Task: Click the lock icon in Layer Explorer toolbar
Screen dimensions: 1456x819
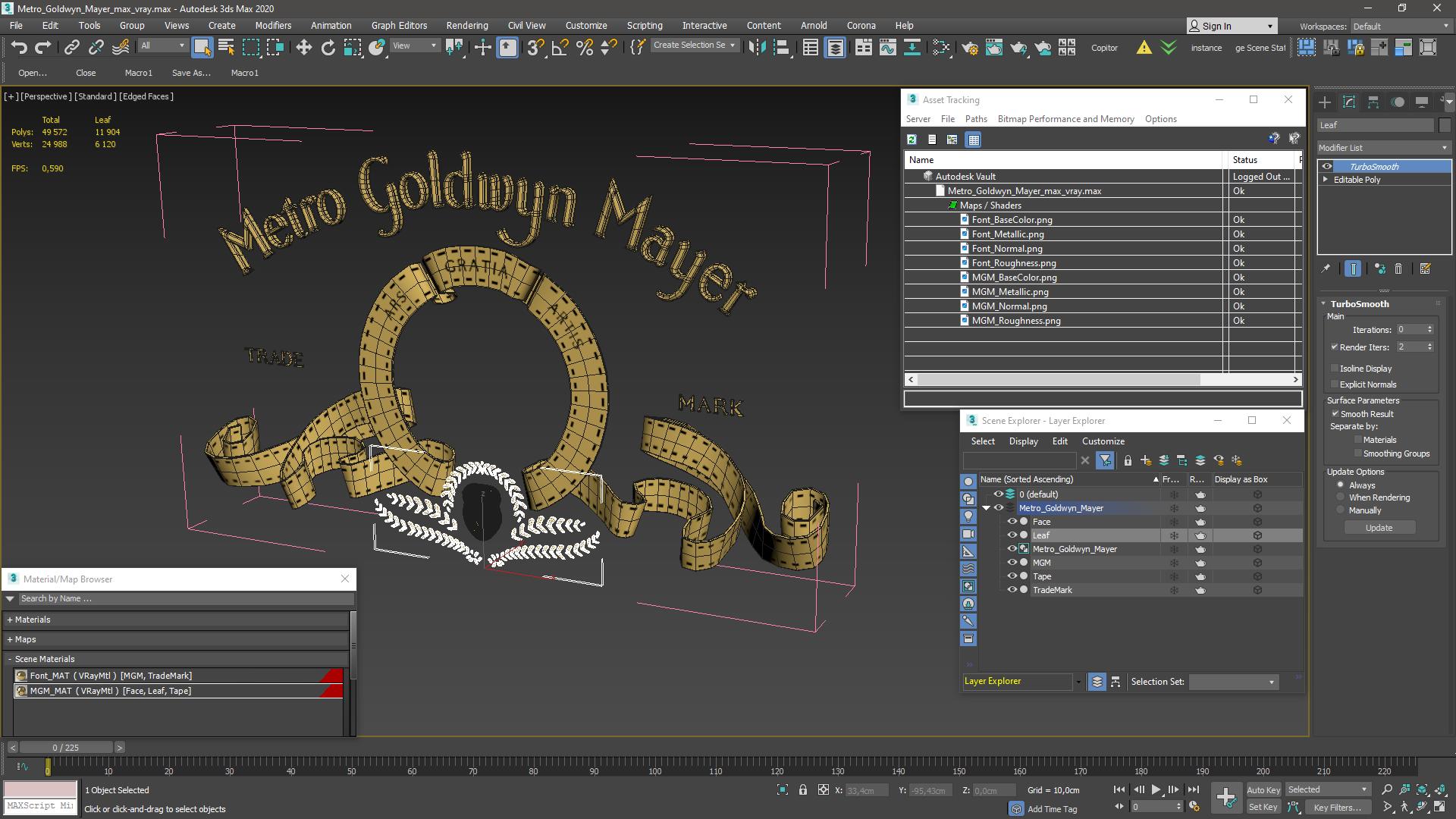Action: [1128, 460]
